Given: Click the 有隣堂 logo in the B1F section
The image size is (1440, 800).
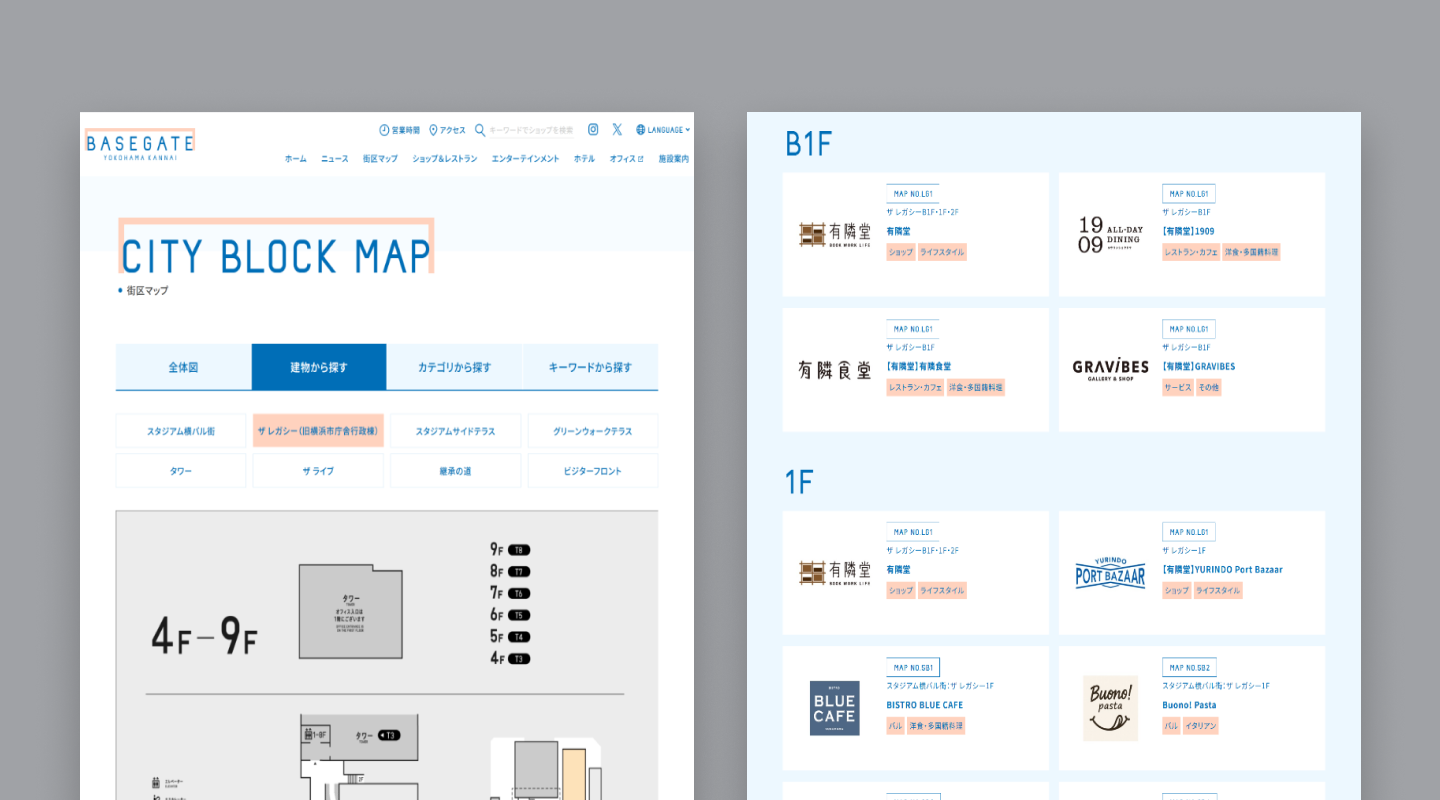Looking at the screenshot, I should point(835,235).
